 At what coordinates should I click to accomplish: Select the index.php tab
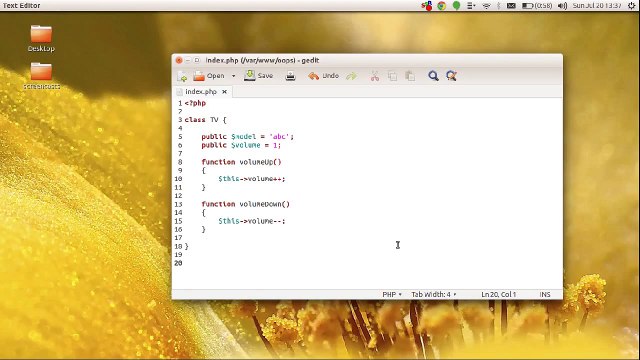[201, 92]
